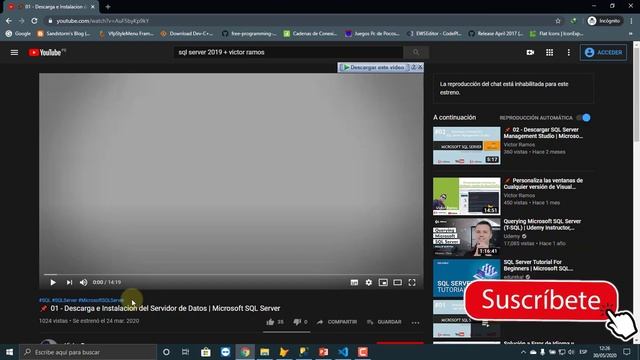Toggle theater mode
The image size is (640, 360).
coord(397,282)
